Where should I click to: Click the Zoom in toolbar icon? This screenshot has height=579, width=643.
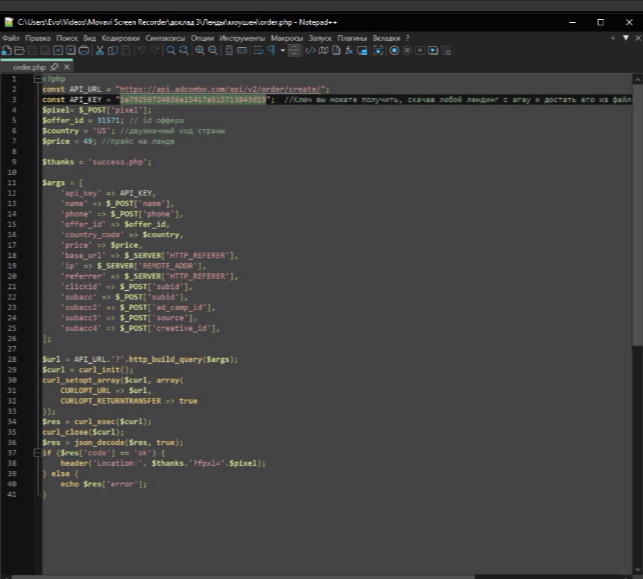click(200, 50)
